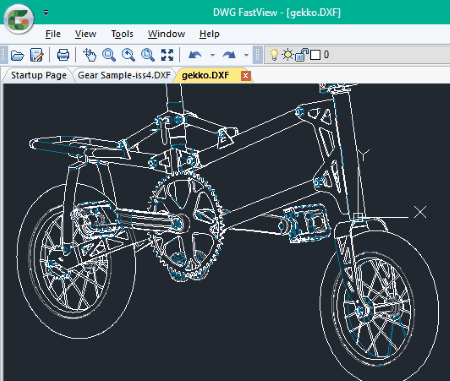Screen dimensions: 450x381
Task: Click the Undo arrow icon
Action: (195, 55)
